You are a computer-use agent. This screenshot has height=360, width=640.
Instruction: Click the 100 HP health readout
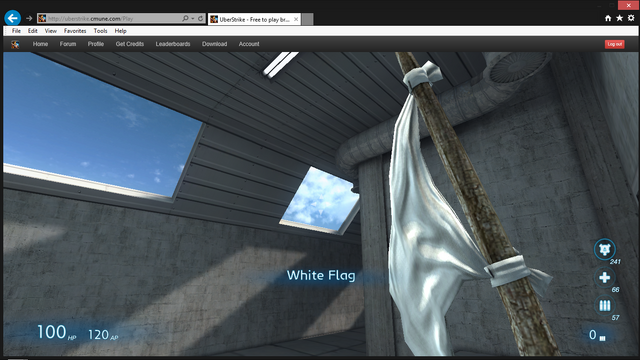pos(56,332)
